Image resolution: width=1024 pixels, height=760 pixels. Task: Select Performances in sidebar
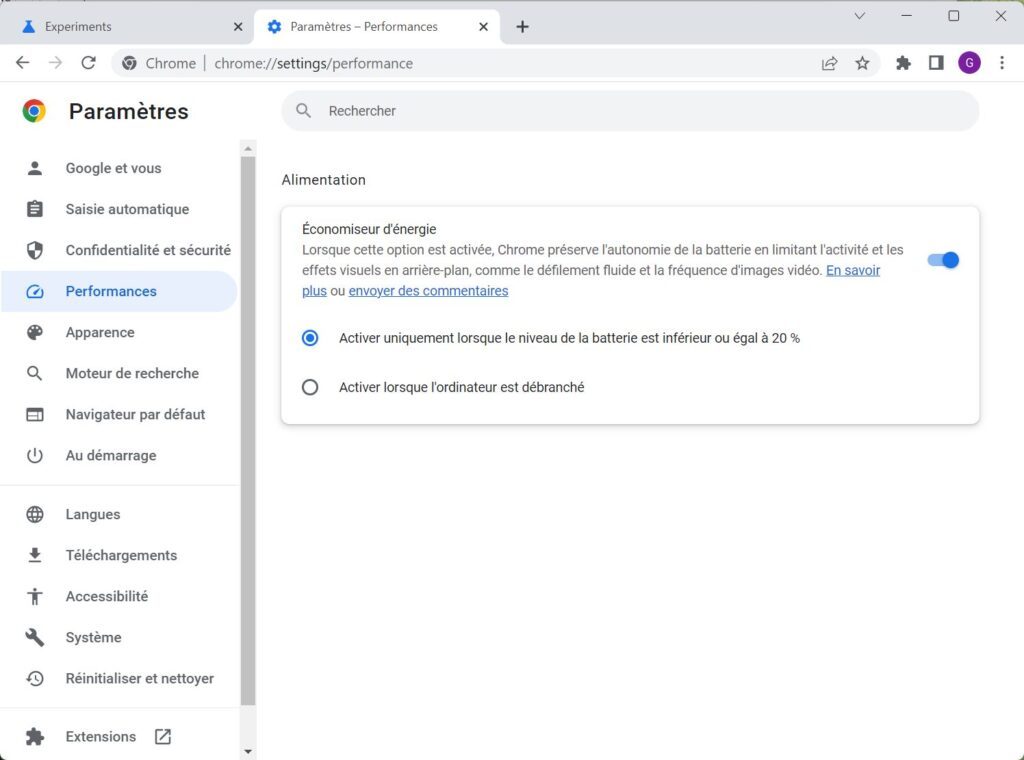[x=119, y=291]
